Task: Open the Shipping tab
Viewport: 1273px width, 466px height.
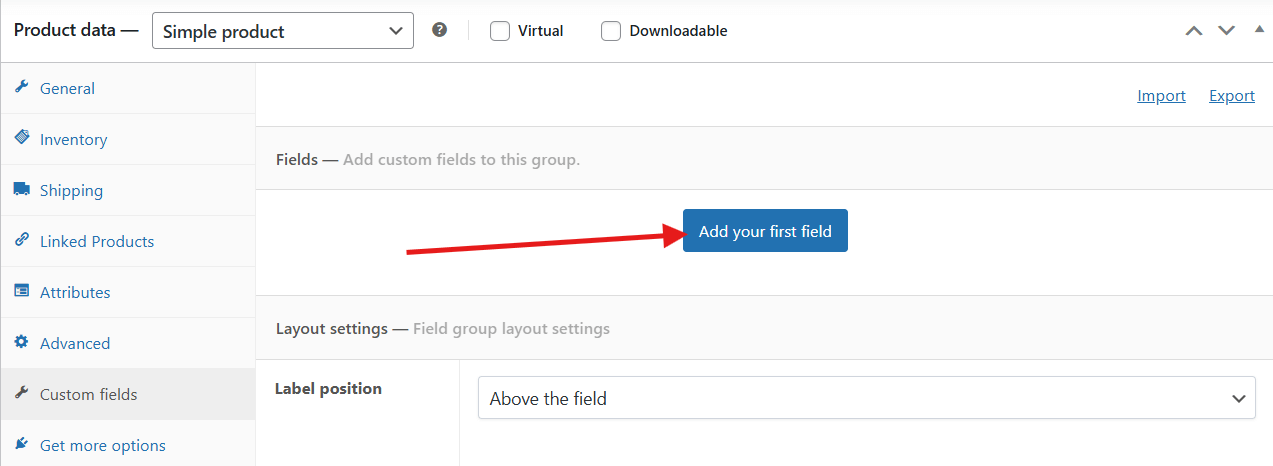Action: tap(71, 190)
